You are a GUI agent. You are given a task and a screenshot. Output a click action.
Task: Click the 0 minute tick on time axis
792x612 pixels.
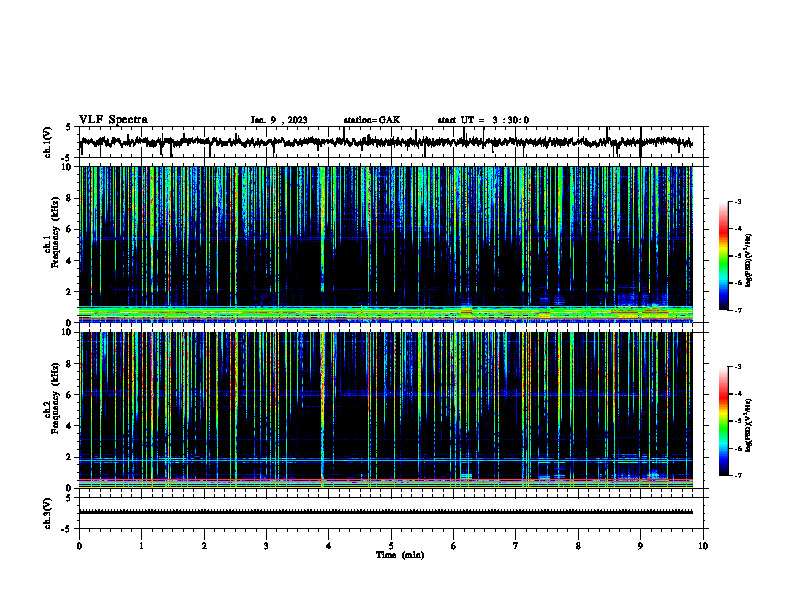tap(79, 546)
